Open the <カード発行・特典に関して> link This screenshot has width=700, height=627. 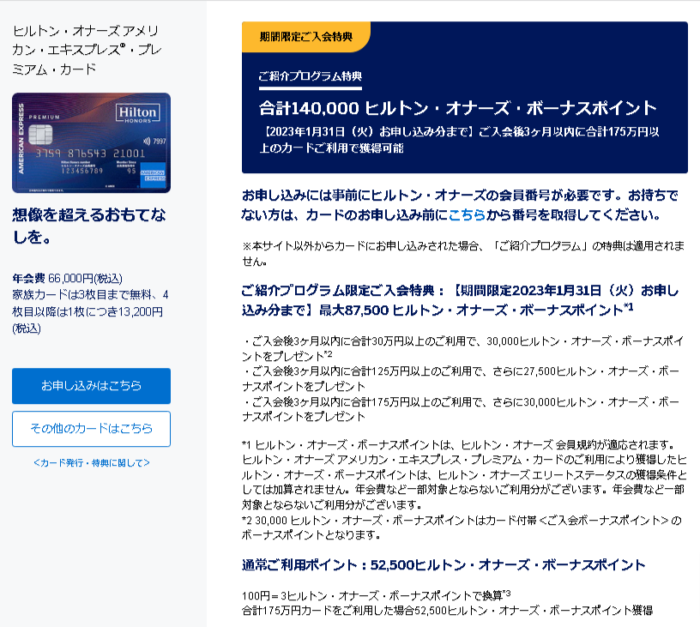click(x=92, y=463)
